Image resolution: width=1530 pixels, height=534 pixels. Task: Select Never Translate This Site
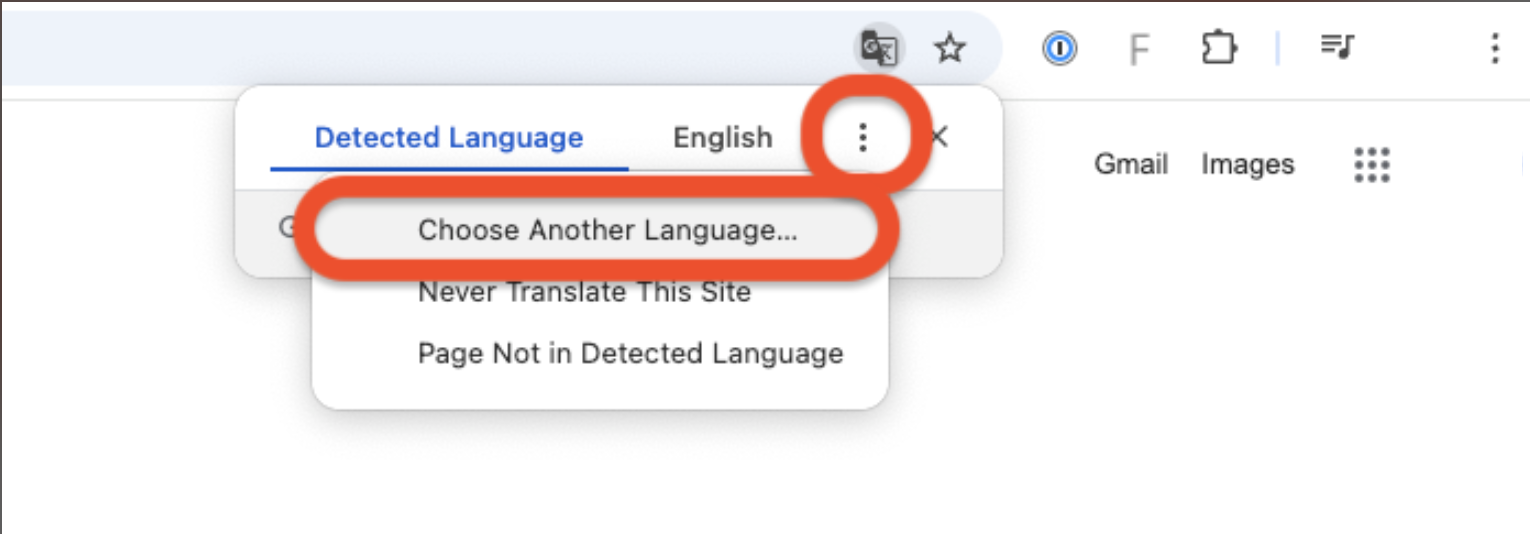584,292
